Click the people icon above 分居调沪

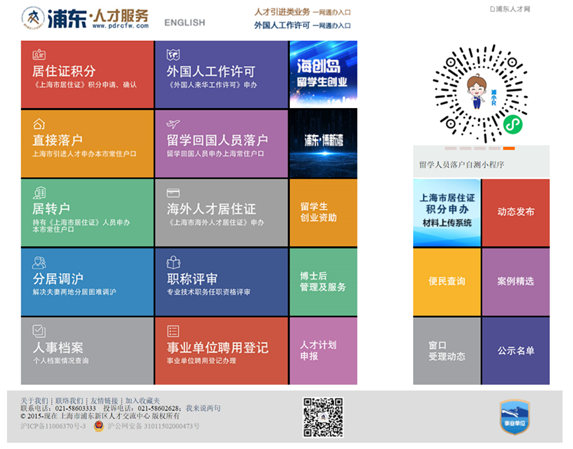click(x=39, y=262)
